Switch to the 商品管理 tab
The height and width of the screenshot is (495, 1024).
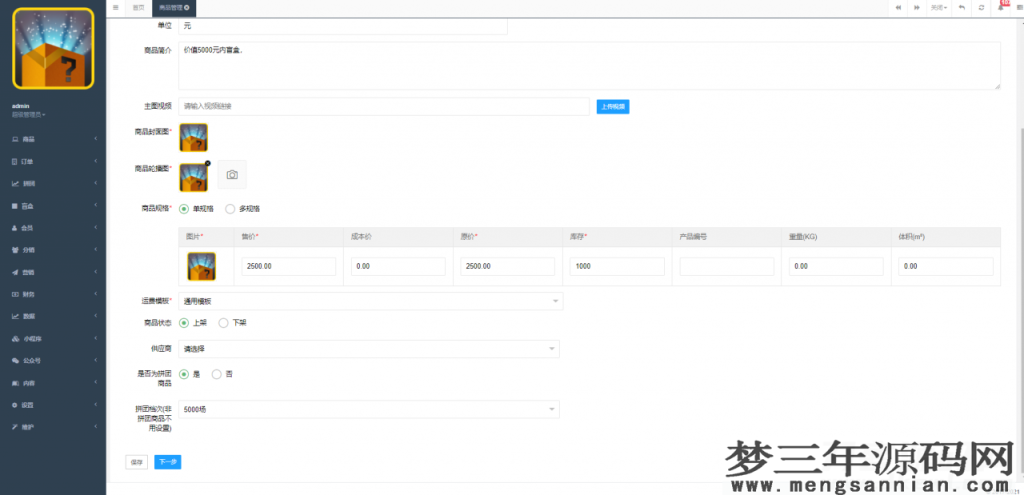click(x=174, y=8)
